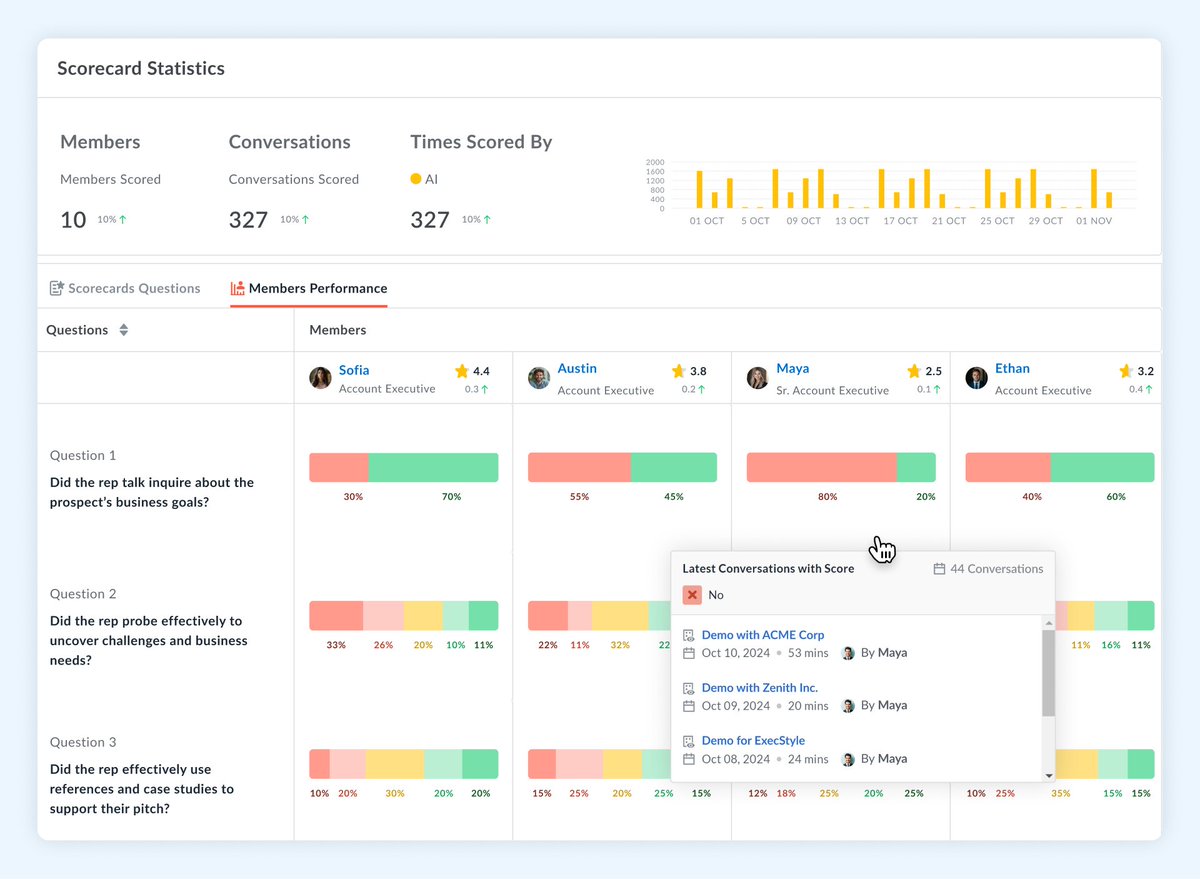Click Maya's avatar next to By Maya
Image resolution: width=1200 pixels, height=879 pixels.
point(848,652)
